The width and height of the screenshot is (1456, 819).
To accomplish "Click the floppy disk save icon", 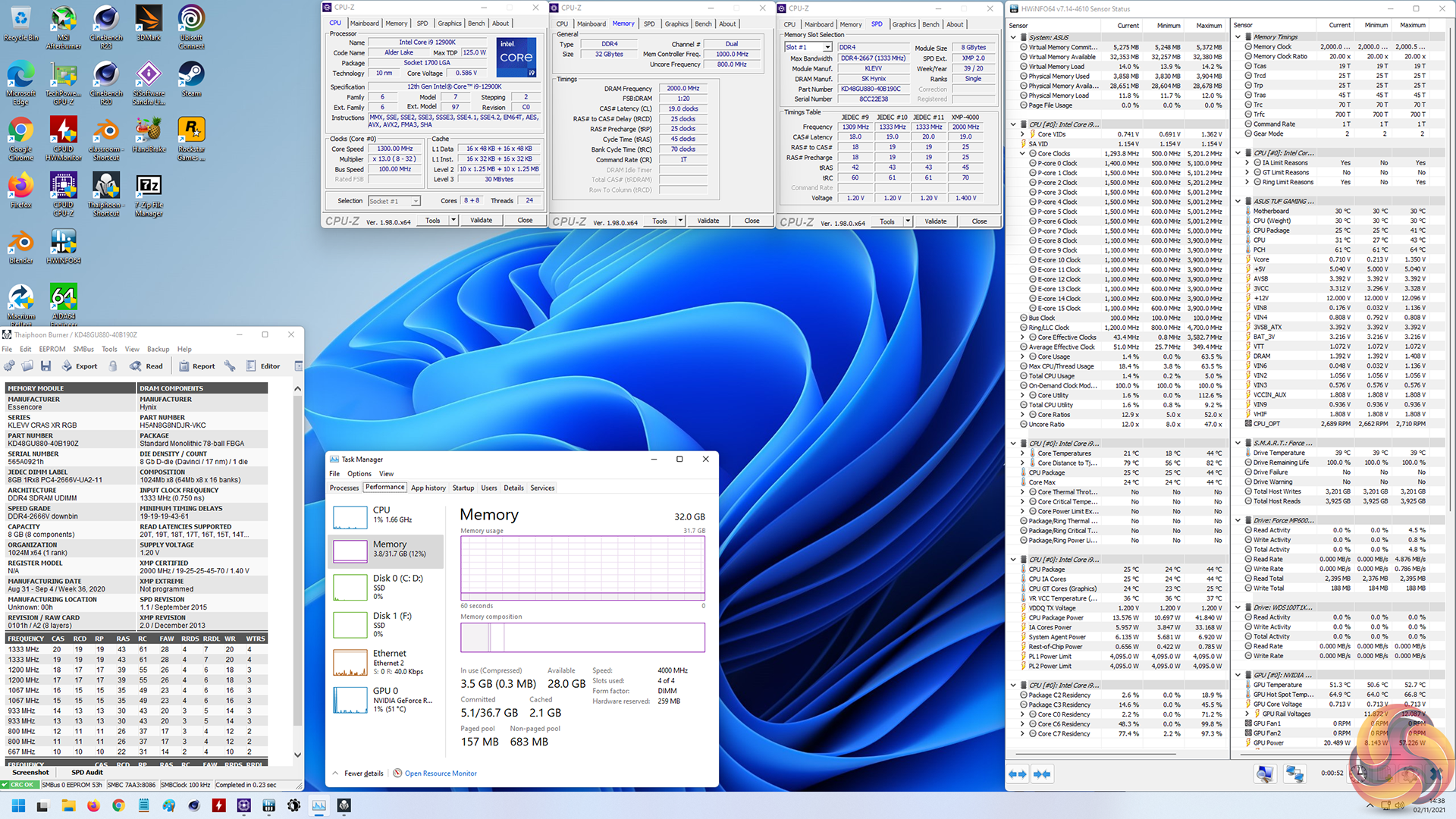I will click(45, 366).
